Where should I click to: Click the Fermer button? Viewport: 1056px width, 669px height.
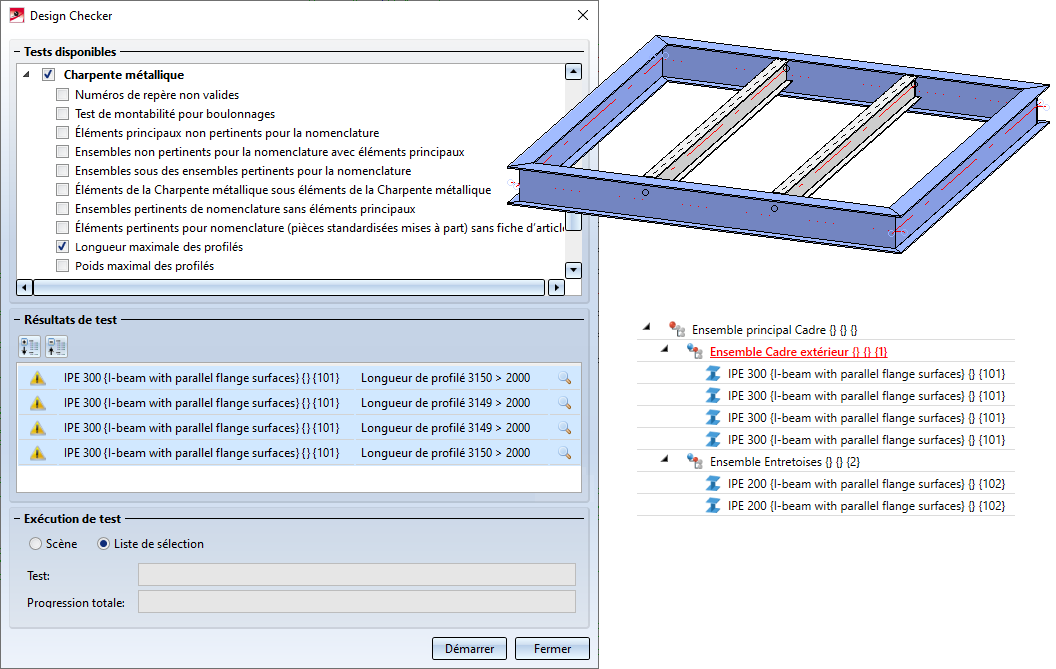click(552, 649)
